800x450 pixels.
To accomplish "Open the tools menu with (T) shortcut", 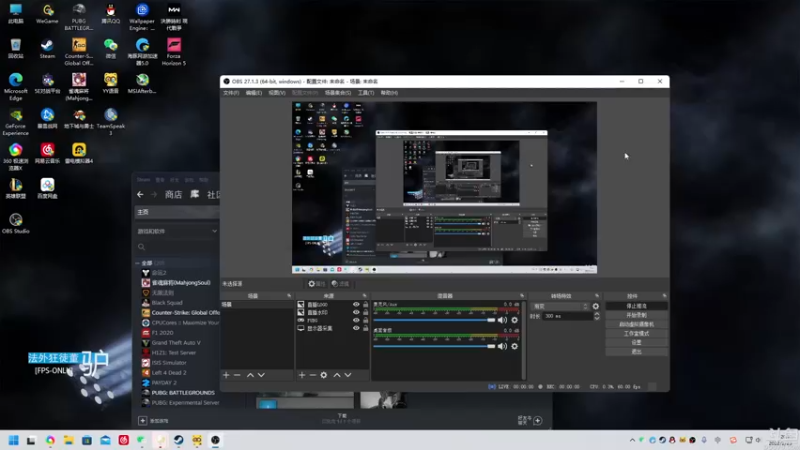I will tap(366, 93).
